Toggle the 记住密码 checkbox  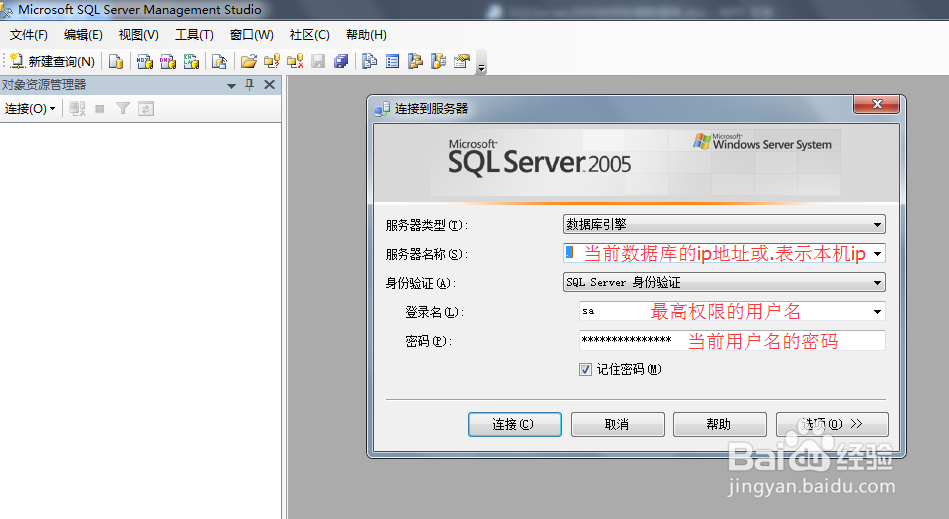(x=585, y=370)
